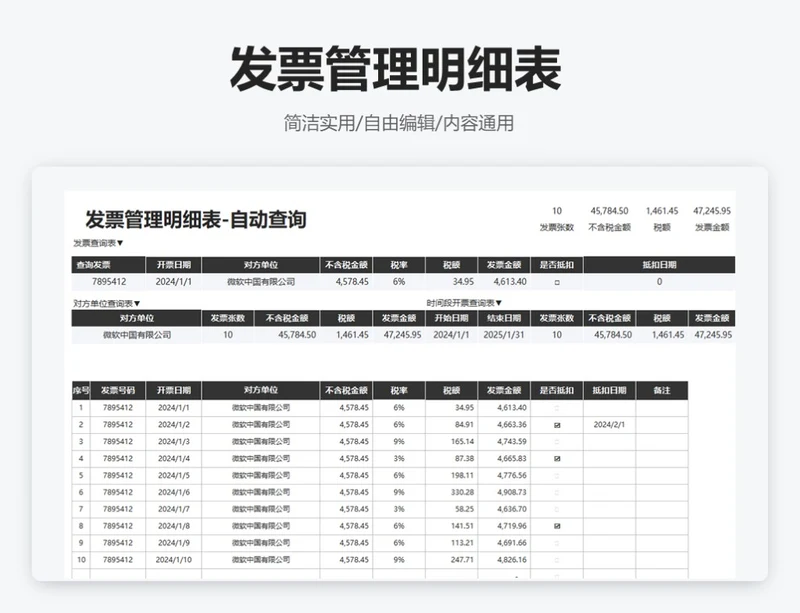800x613 pixels.
Task: Click the 开始日期 column header
Action: tap(451, 318)
